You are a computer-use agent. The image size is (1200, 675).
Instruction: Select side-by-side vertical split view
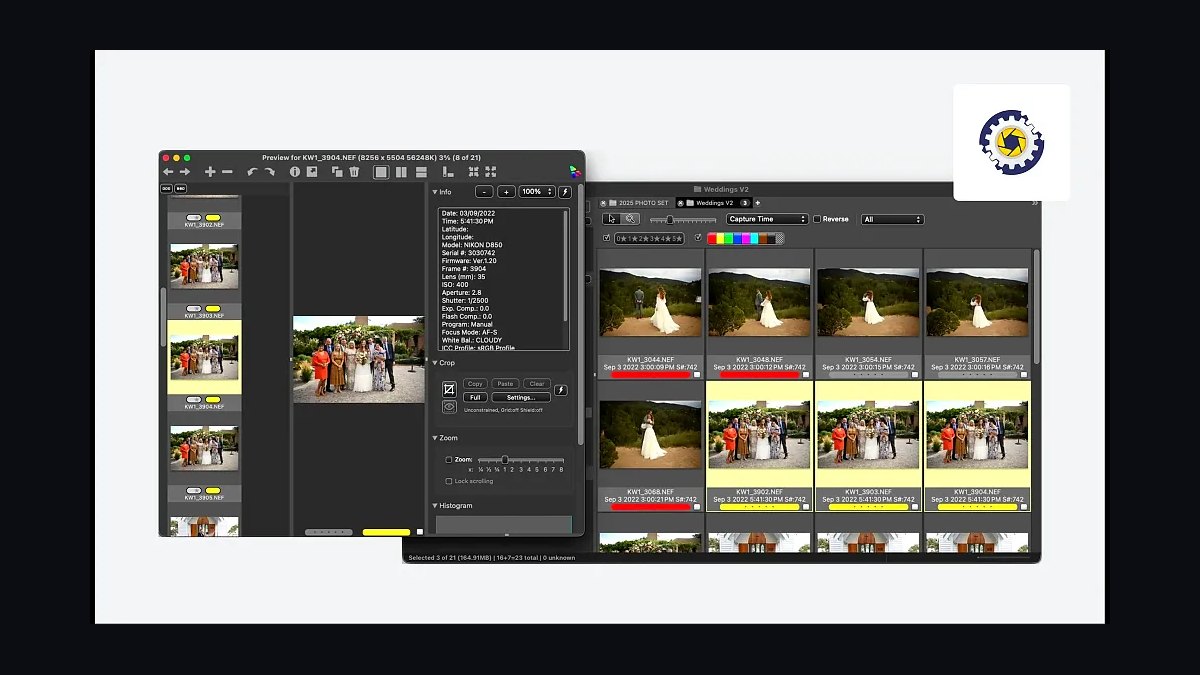401,172
